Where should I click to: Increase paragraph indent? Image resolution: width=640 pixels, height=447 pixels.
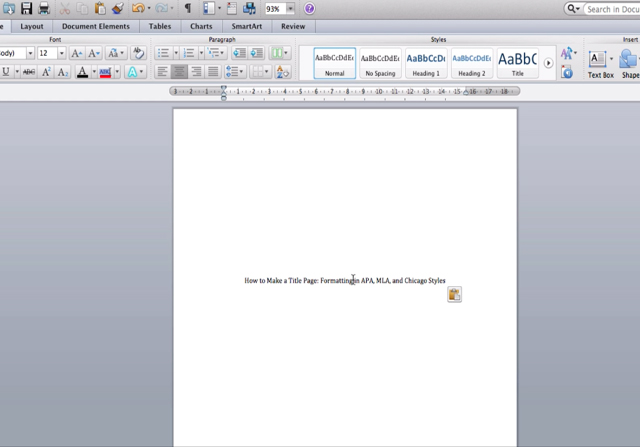(257, 53)
